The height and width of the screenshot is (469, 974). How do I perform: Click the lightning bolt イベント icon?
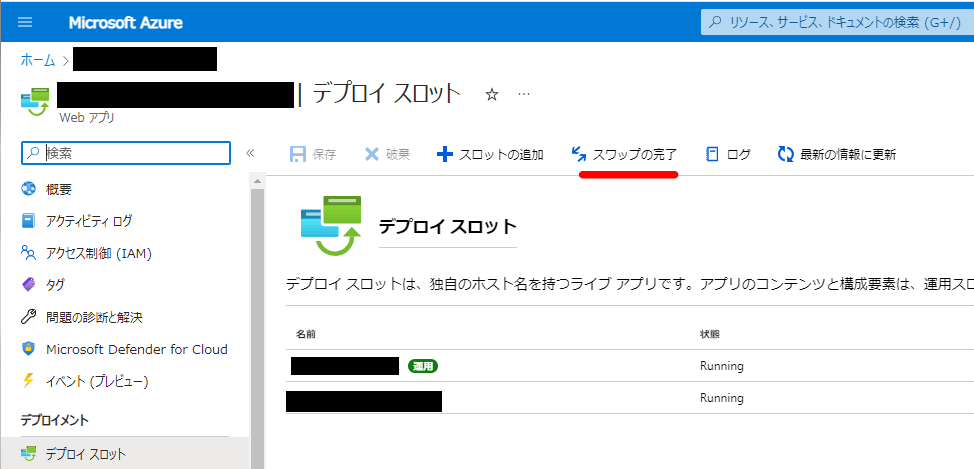pyautogui.click(x=28, y=381)
